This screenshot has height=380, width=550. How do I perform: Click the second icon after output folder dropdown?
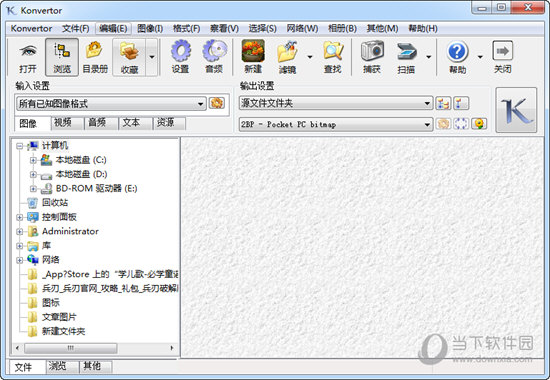[461, 103]
